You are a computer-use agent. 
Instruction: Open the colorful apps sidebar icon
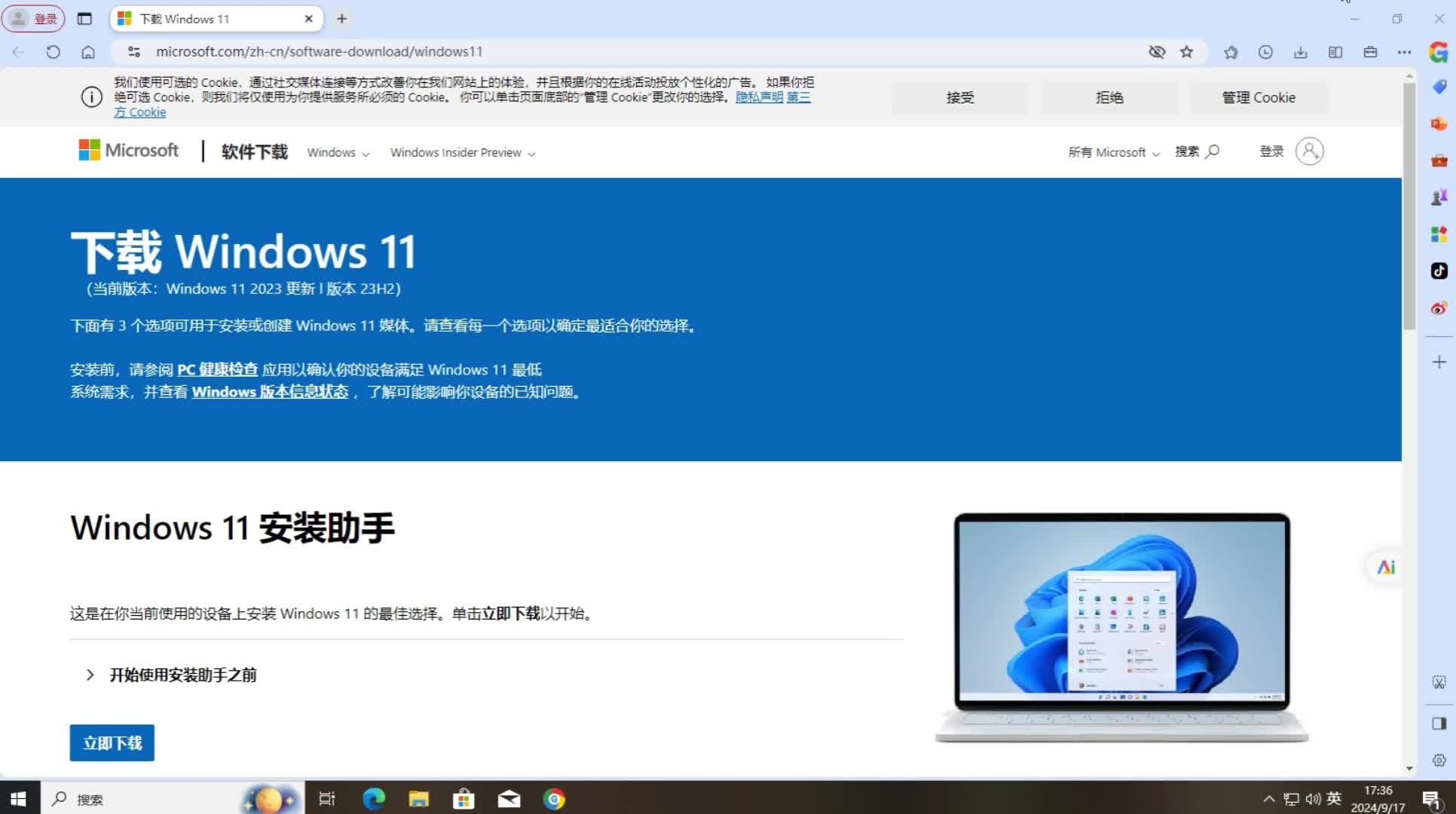click(1439, 234)
